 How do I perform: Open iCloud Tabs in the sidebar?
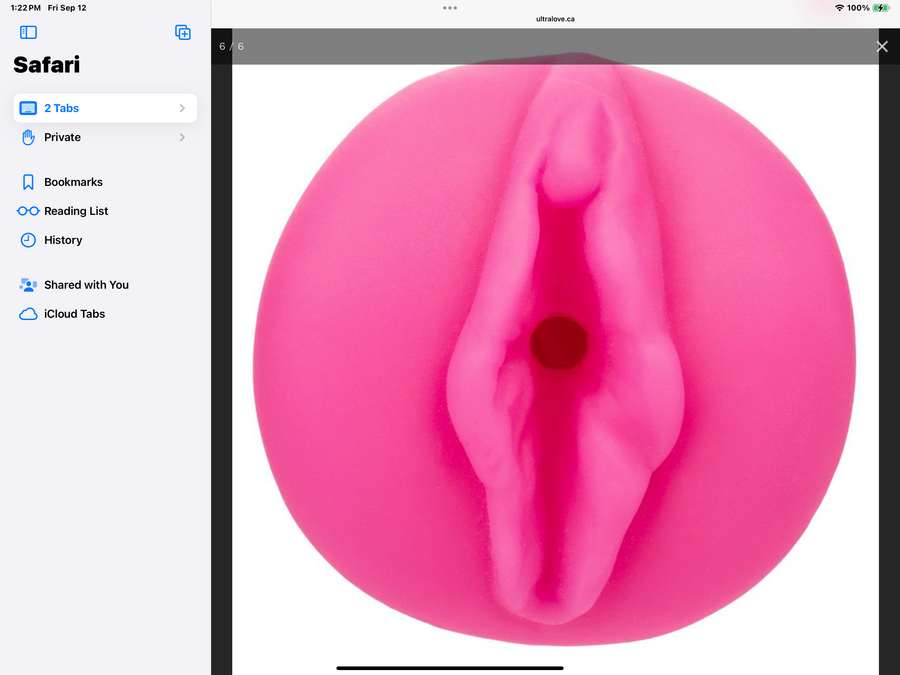[74, 314]
